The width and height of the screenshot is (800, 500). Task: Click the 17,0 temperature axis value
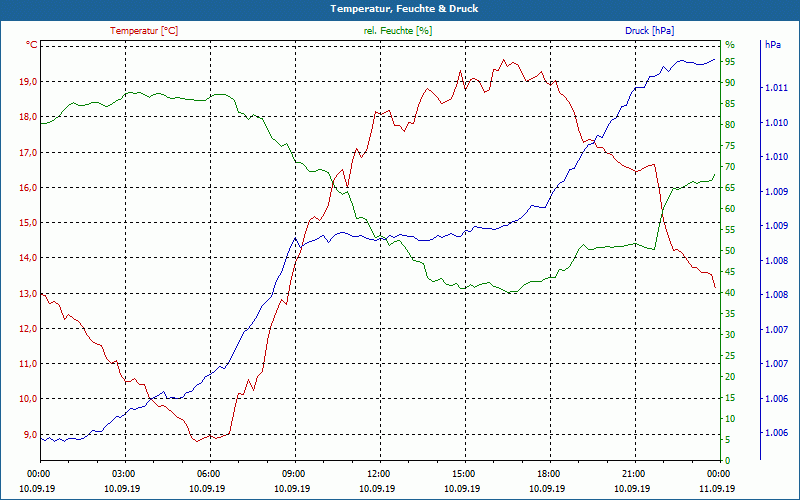pyautogui.click(x=28, y=153)
